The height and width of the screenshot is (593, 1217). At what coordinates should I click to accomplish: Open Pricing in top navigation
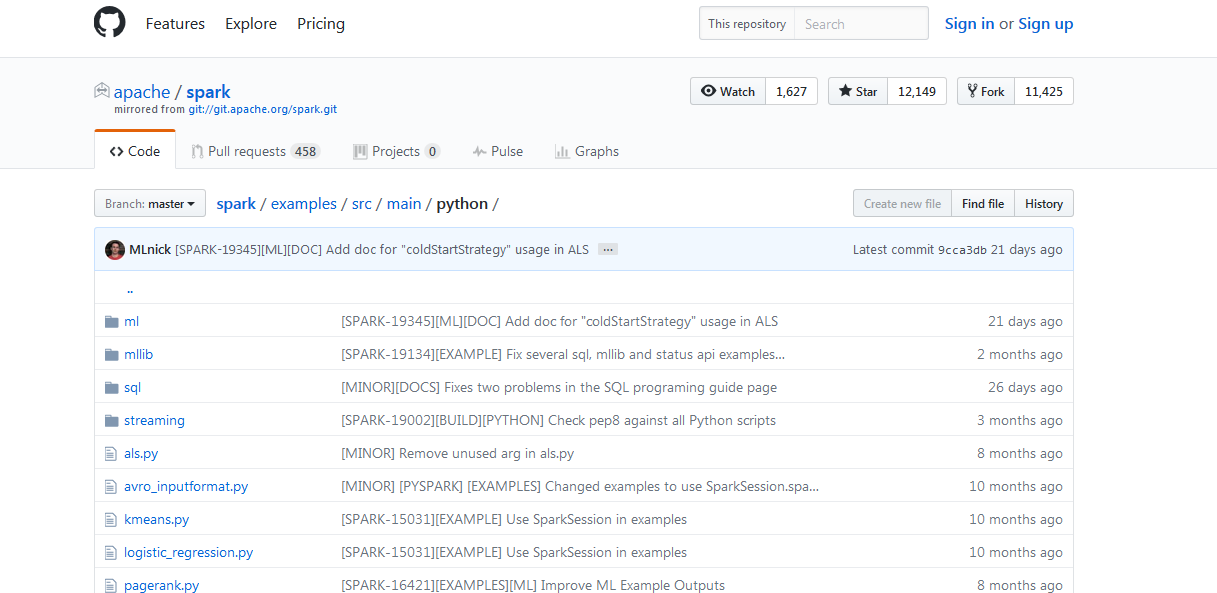(321, 23)
